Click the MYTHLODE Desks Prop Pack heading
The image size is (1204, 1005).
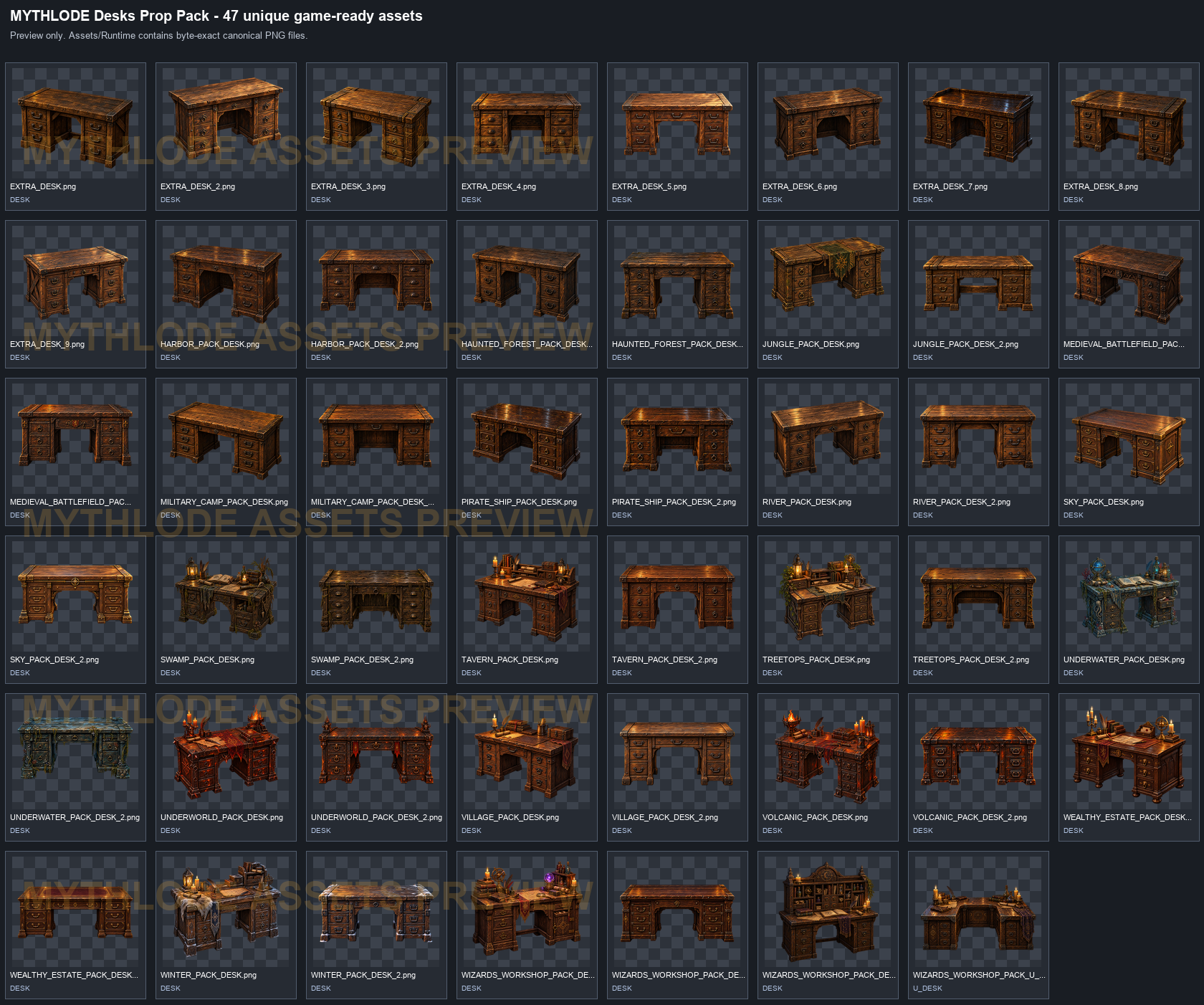pyautogui.click(x=216, y=16)
